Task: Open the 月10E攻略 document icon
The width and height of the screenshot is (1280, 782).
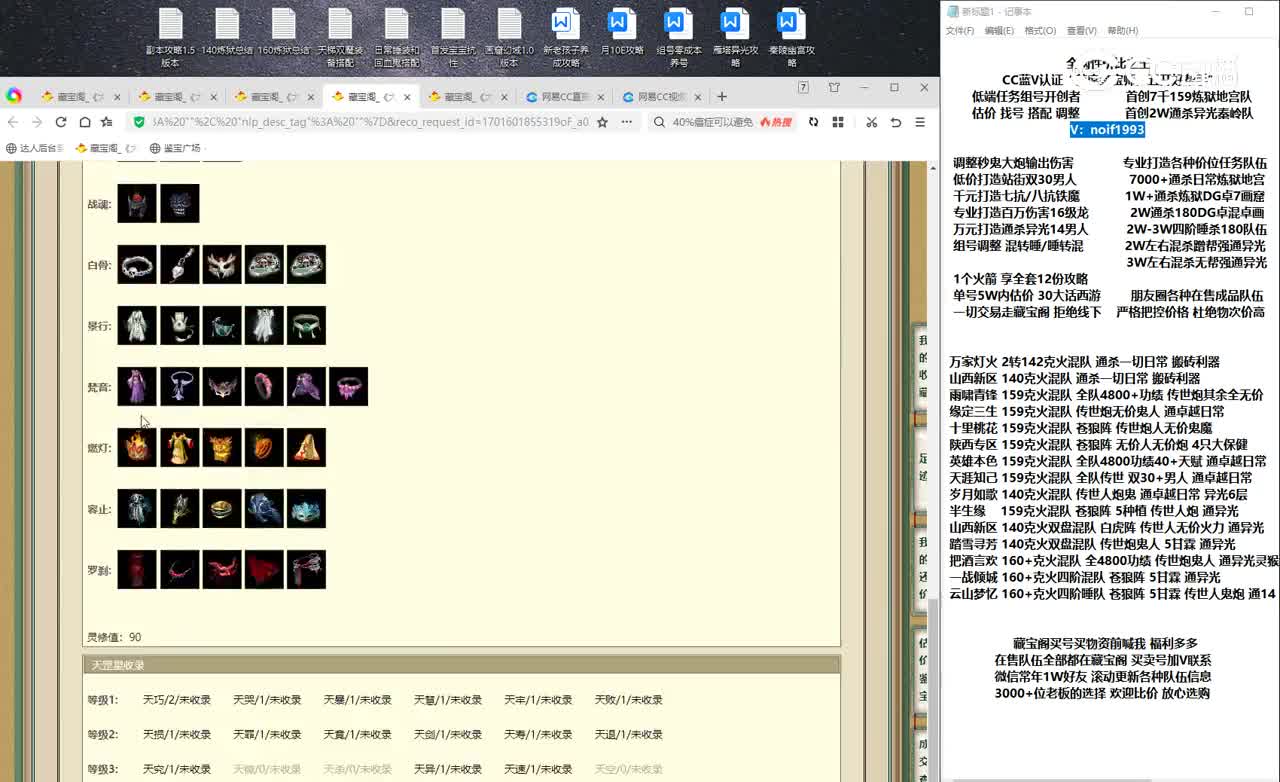Action: click(x=622, y=32)
